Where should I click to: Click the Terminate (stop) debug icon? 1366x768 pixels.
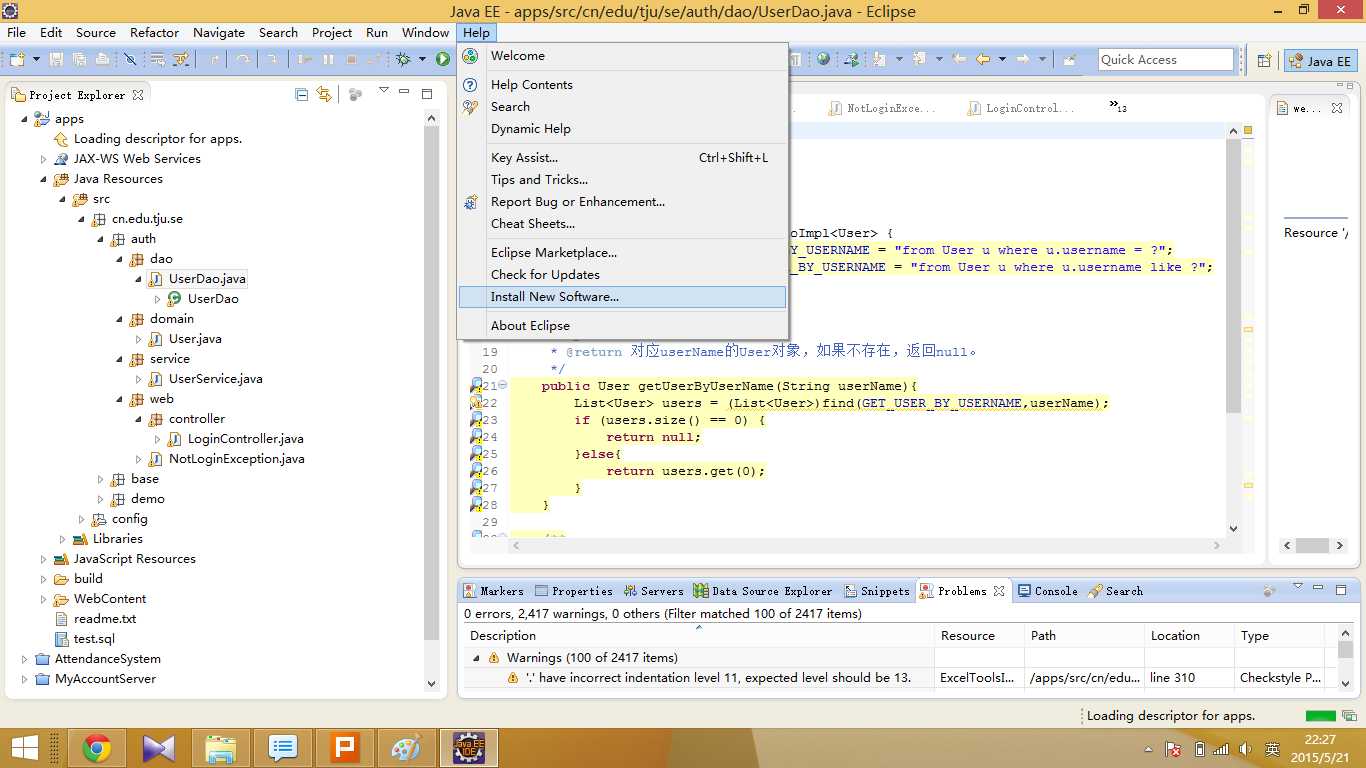point(352,60)
